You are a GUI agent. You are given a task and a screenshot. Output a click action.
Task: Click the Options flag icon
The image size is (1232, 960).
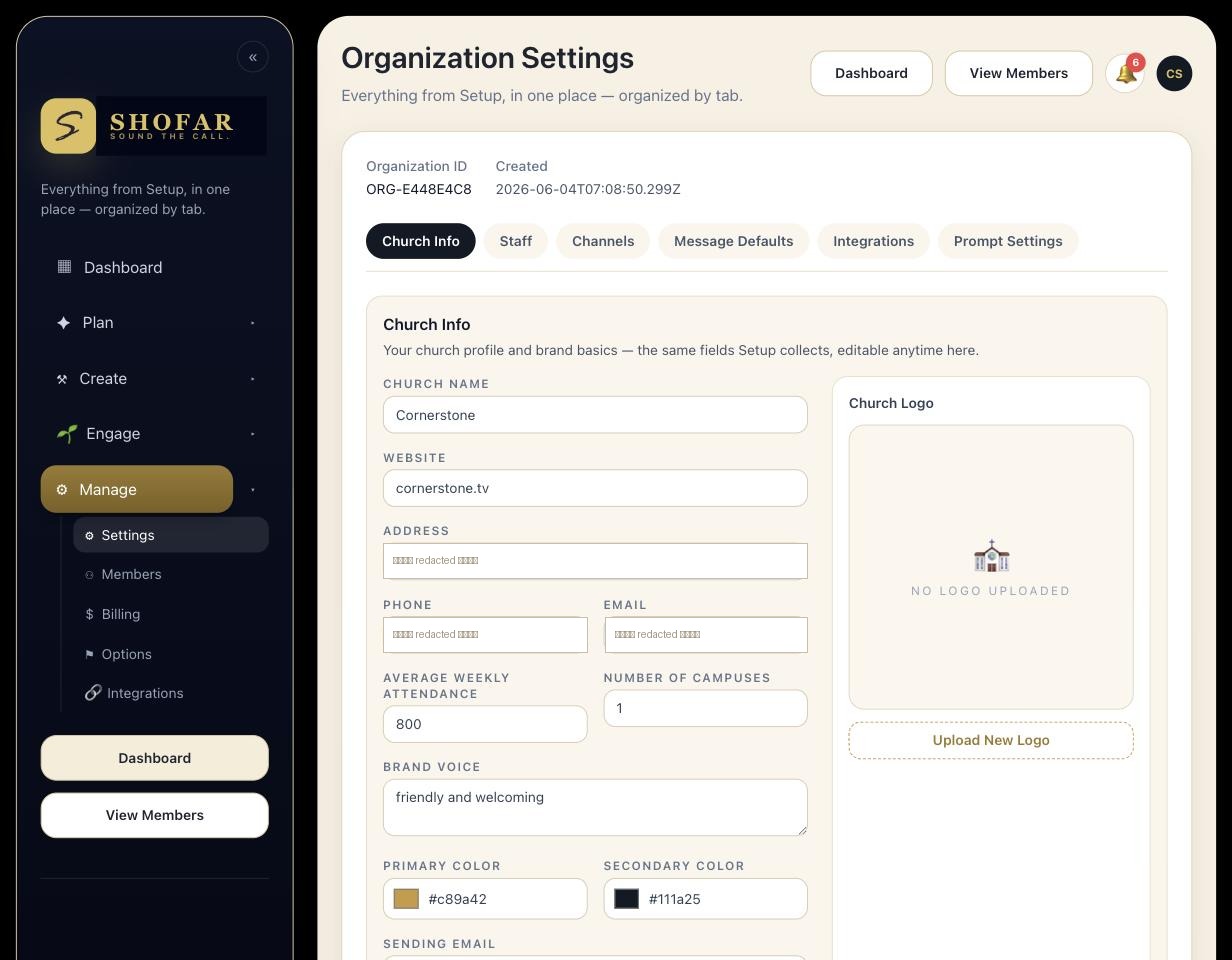[89, 654]
